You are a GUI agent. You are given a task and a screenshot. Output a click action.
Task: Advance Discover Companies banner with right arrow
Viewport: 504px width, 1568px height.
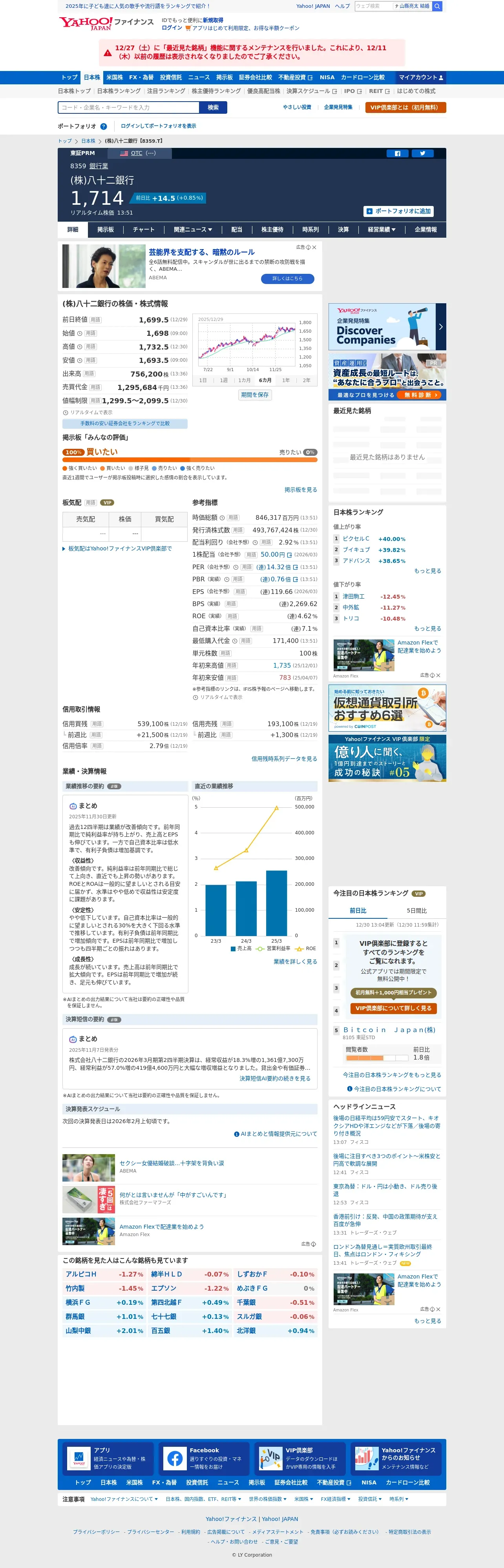click(x=441, y=327)
